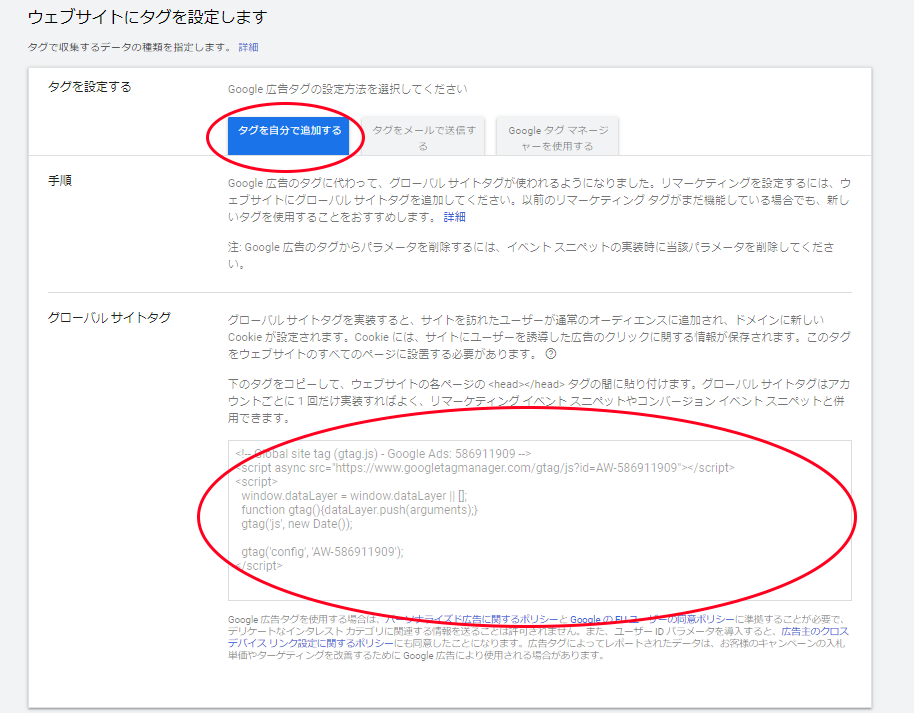
Task: Click the help question-mark icon
Action: (551, 354)
